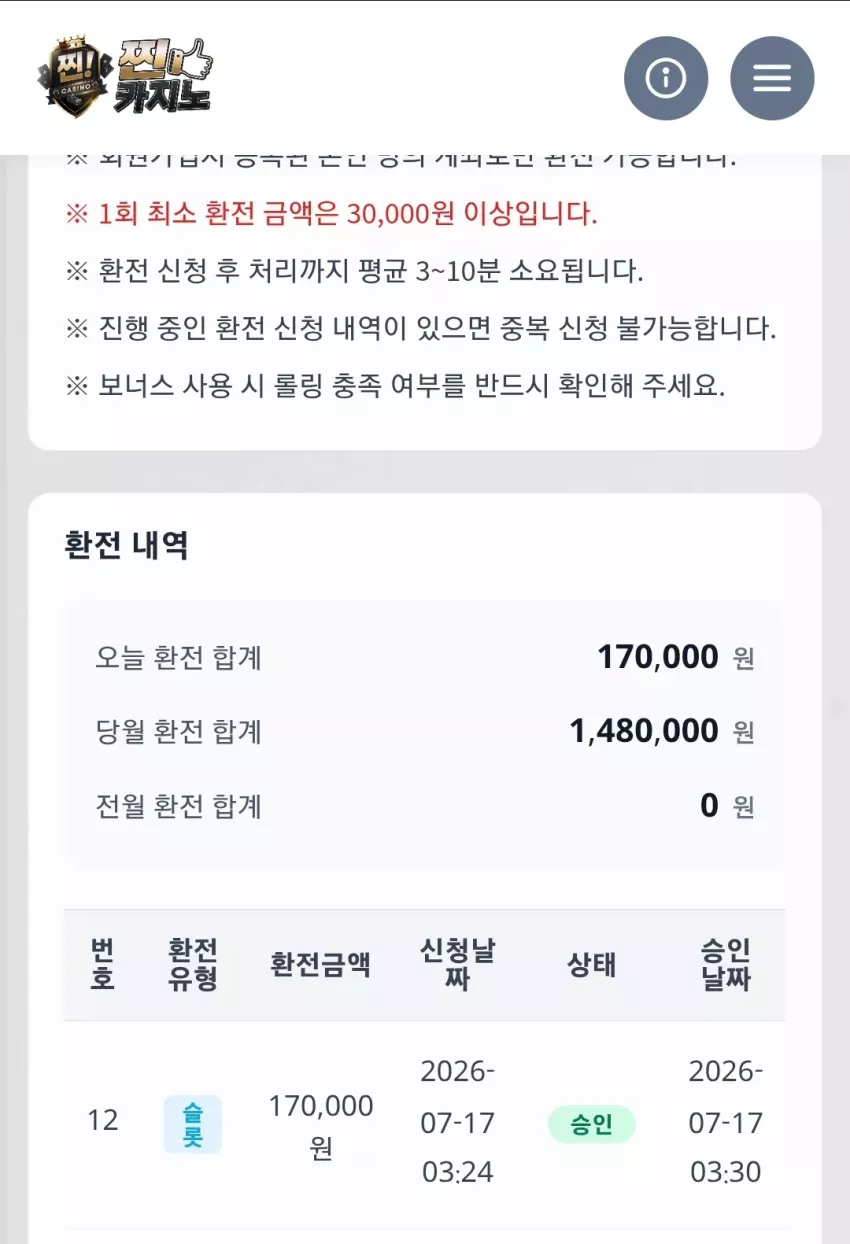Click the 승인날짜 column header
Viewport: 850px width, 1244px height.
point(726,965)
